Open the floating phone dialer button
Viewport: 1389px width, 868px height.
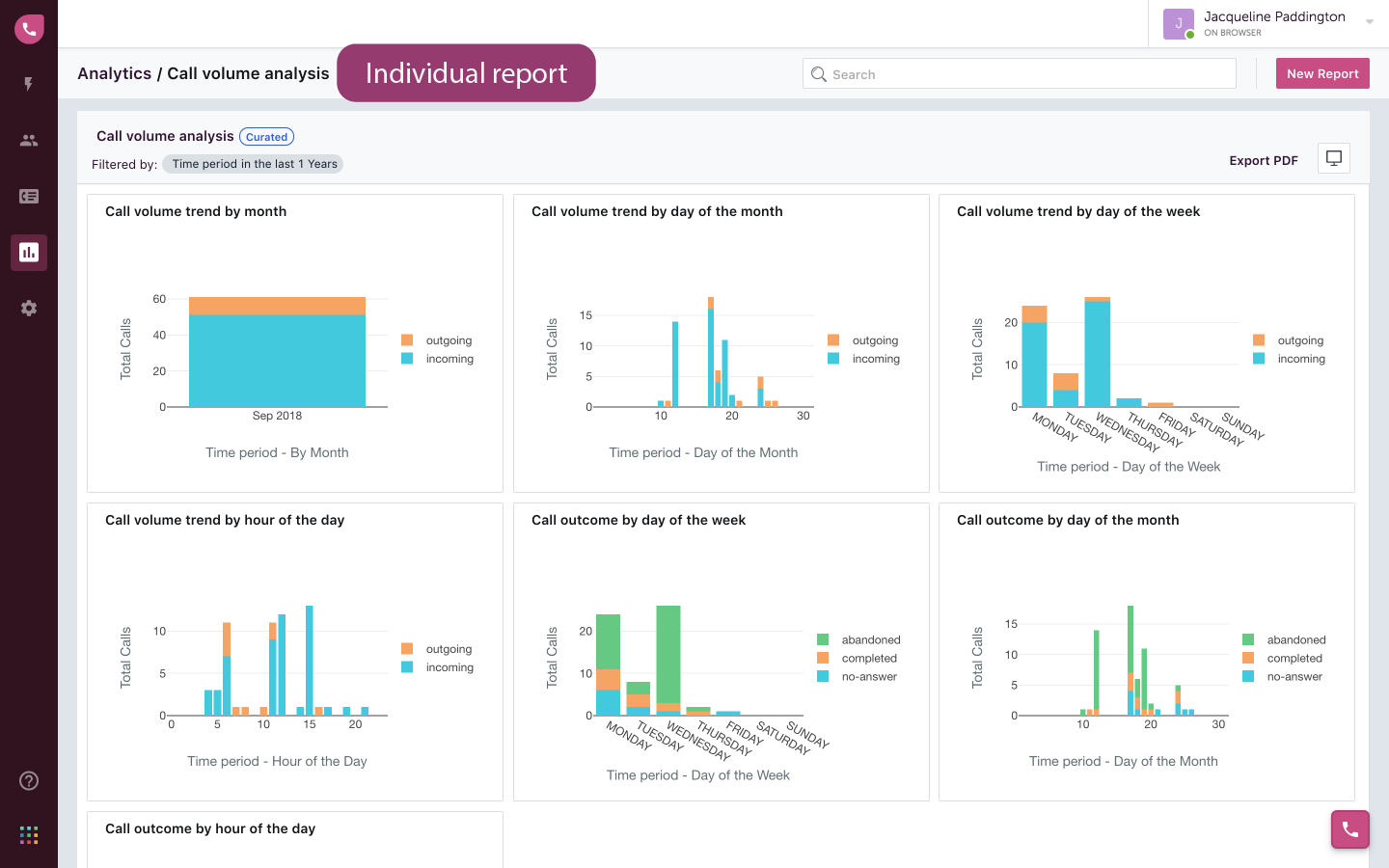click(x=1350, y=829)
